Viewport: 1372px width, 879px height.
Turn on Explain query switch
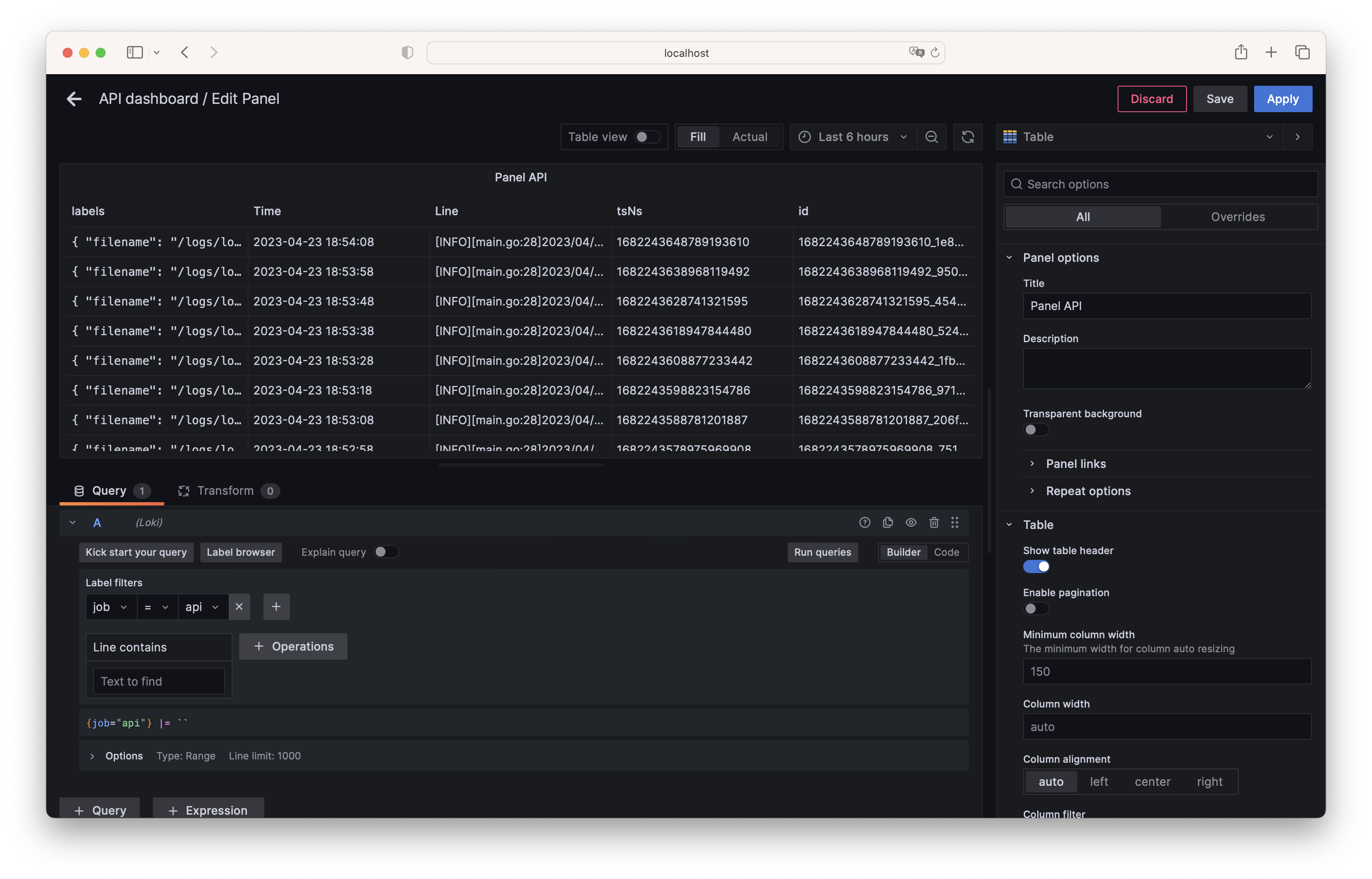click(386, 552)
